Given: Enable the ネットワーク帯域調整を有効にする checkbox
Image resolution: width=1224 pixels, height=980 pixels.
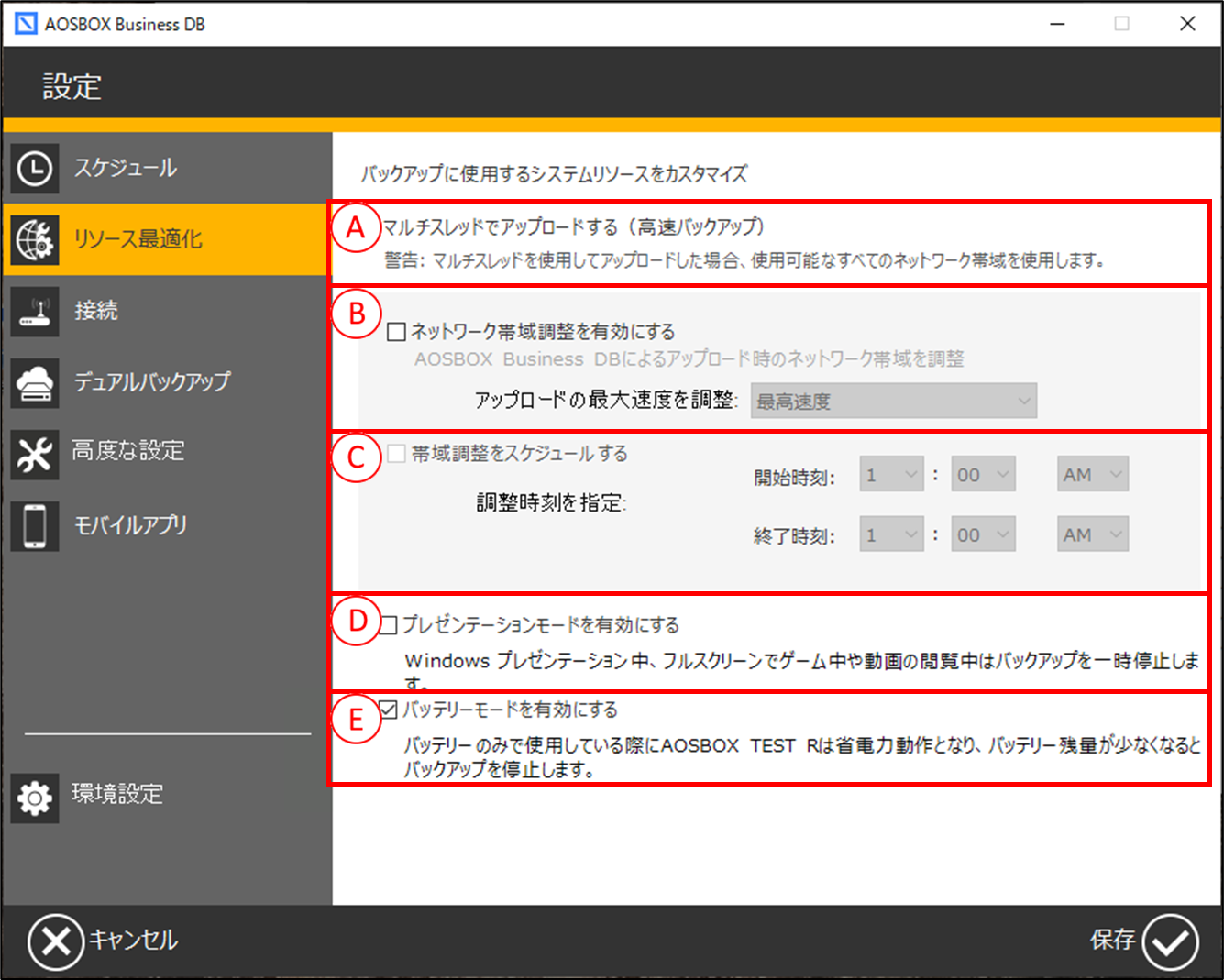Looking at the screenshot, I should pyautogui.click(x=396, y=332).
